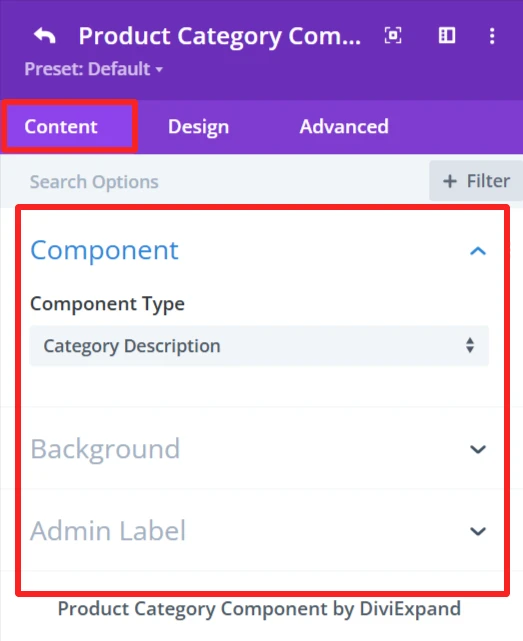The image size is (523, 641).
Task: Expand the Background section chevron
Action: pos(478,449)
